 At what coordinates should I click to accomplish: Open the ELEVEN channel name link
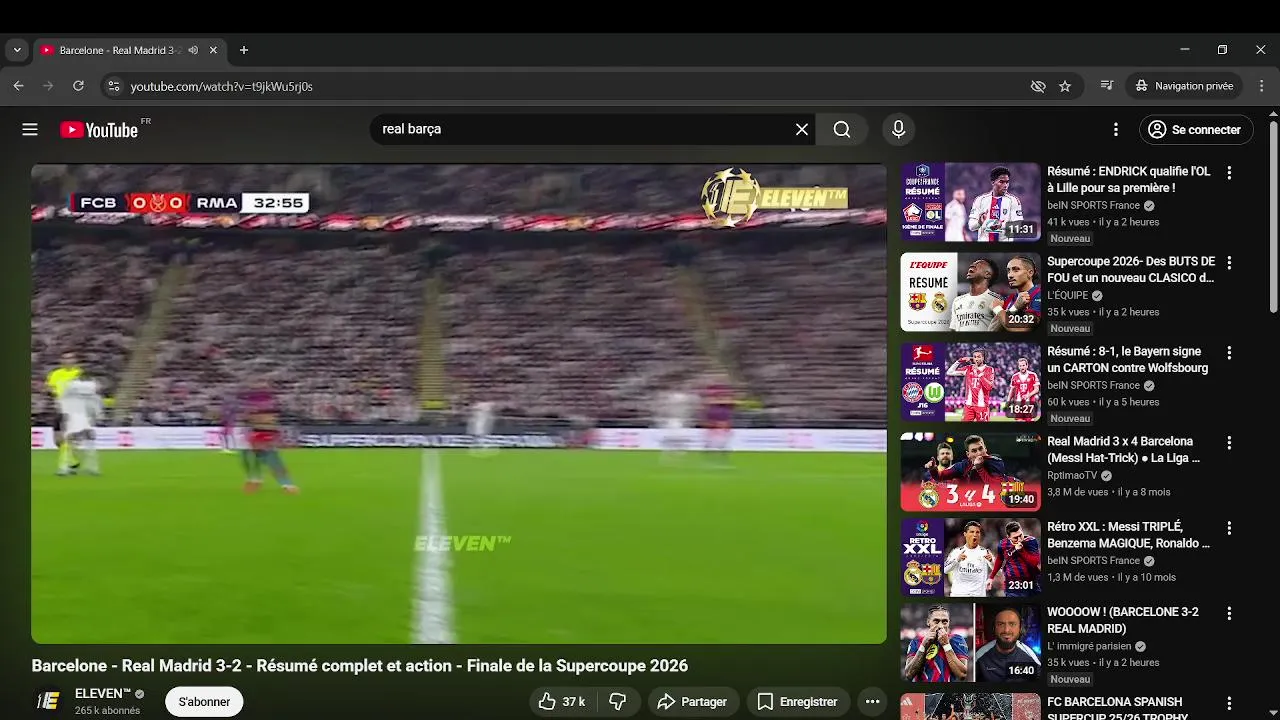pos(102,693)
